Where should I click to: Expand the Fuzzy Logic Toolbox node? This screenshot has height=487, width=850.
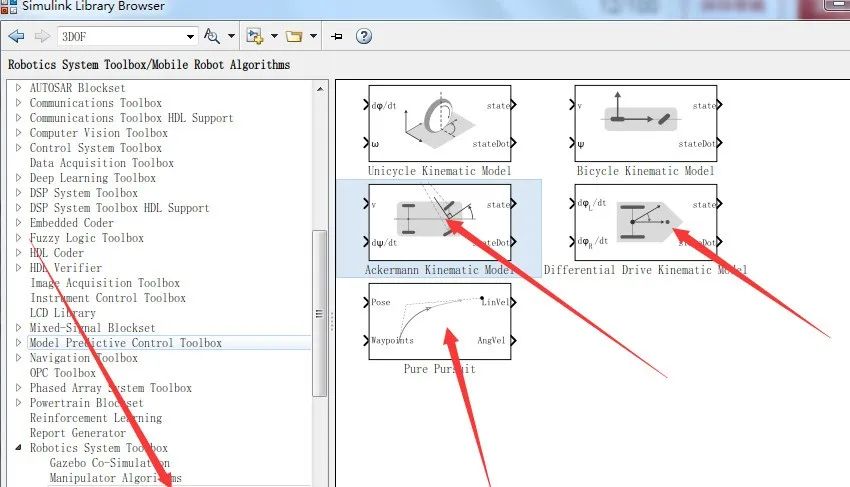point(19,238)
